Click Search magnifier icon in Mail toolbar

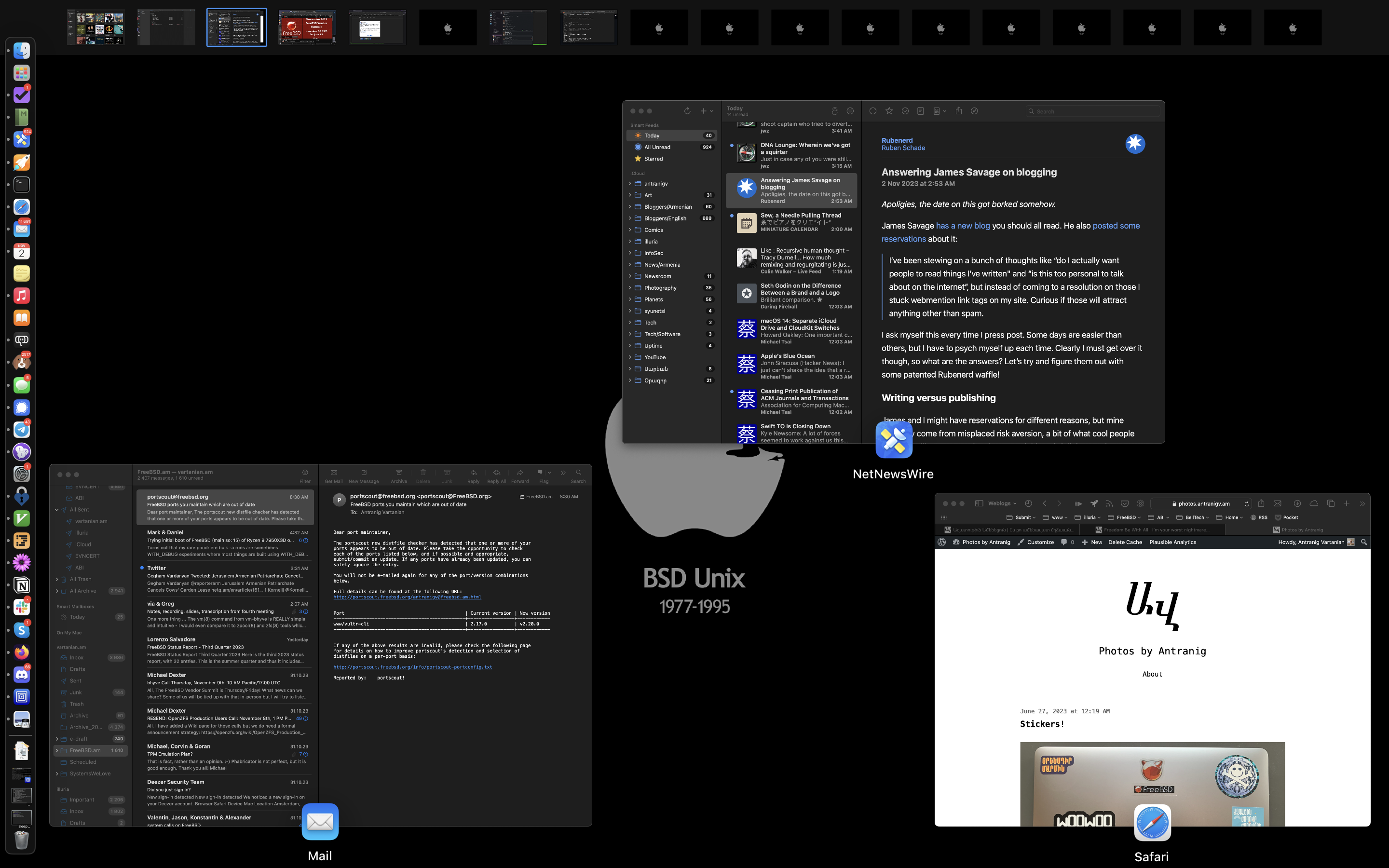coord(579,473)
